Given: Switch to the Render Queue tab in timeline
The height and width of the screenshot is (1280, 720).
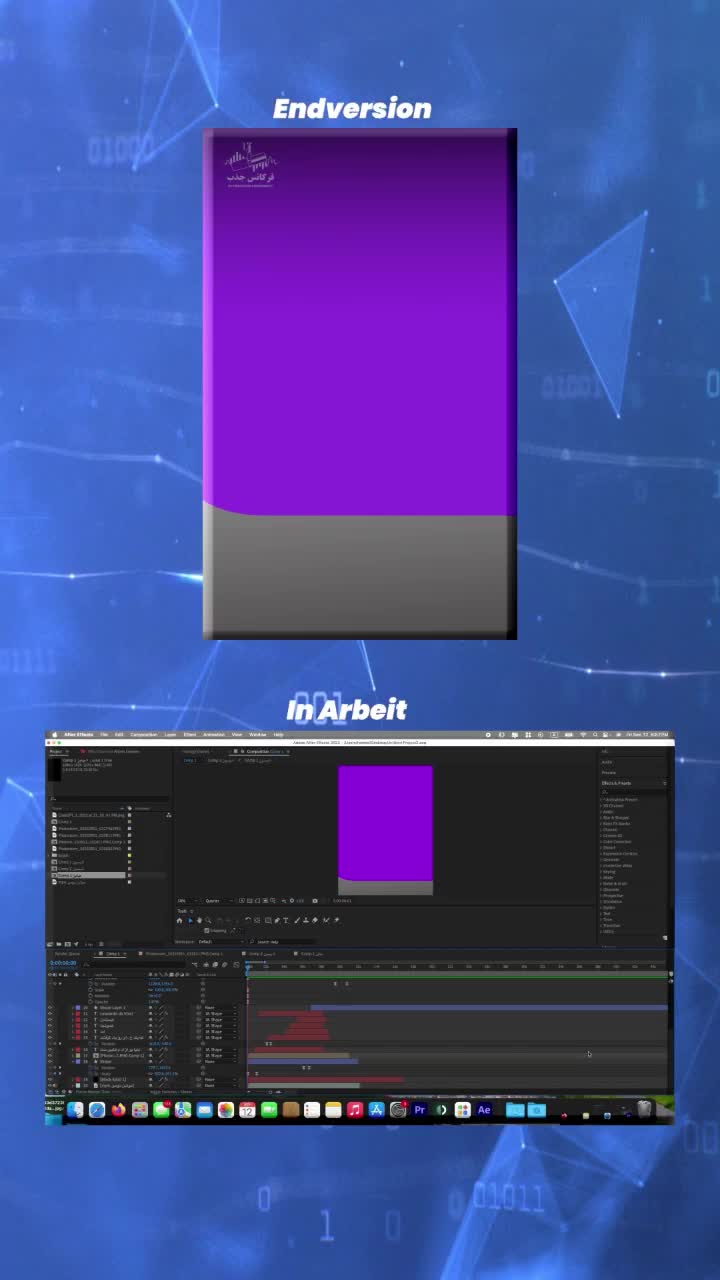Looking at the screenshot, I should pos(67,954).
